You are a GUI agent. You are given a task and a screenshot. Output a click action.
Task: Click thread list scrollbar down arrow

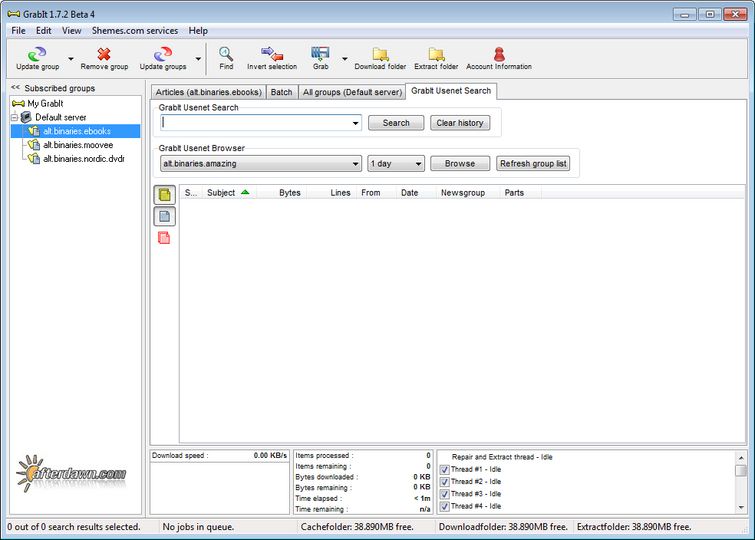click(741, 507)
